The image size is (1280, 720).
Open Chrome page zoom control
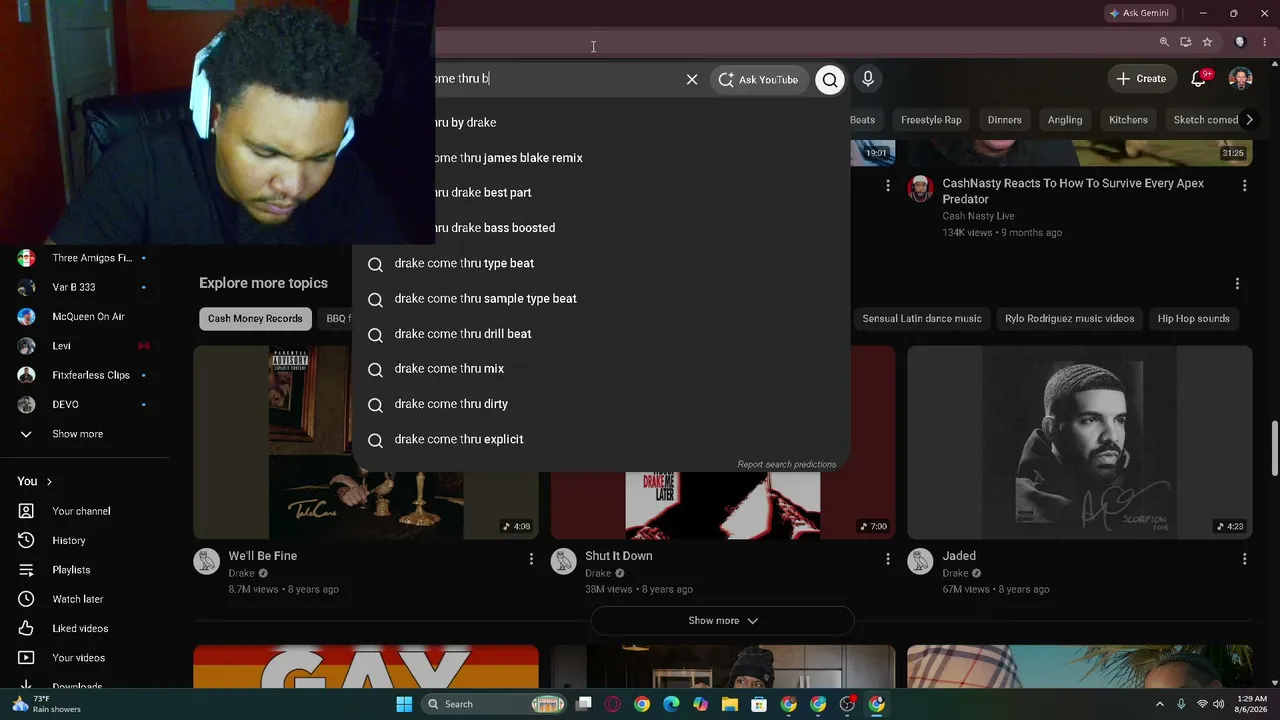click(x=1164, y=42)
